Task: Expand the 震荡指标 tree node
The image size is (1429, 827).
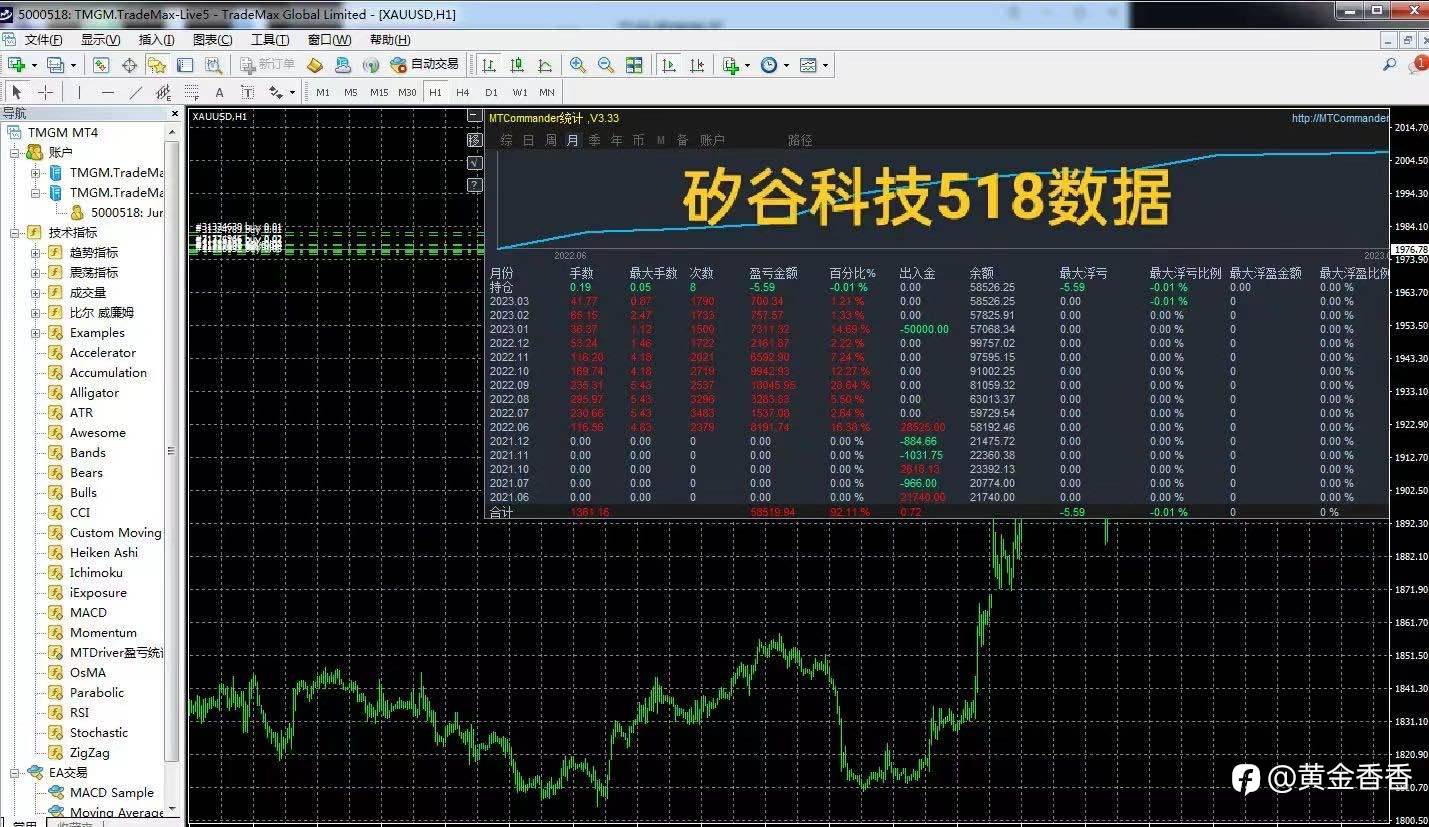Action: pos(36,272)
